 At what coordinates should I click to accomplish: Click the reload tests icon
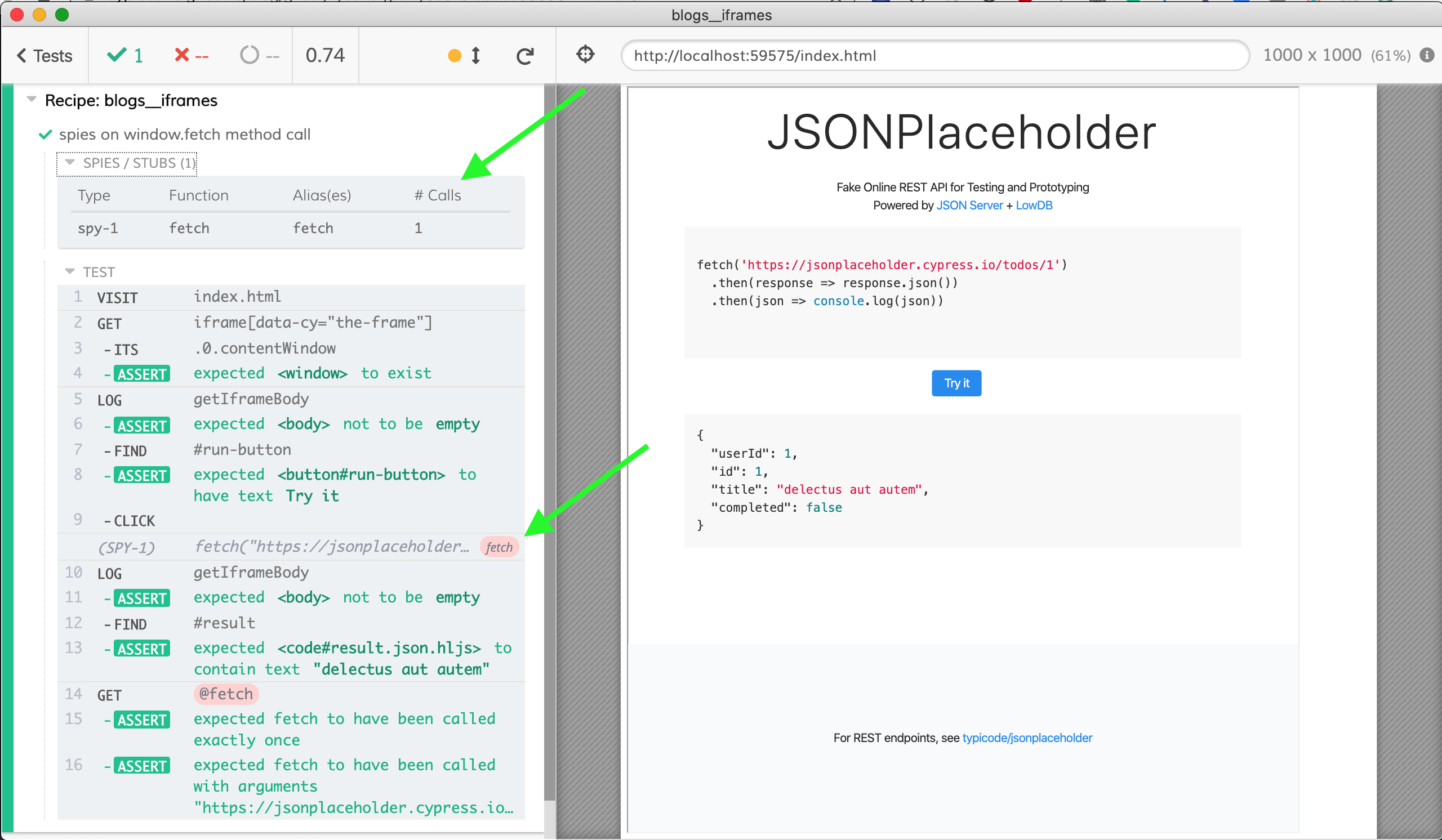[525, 56]
